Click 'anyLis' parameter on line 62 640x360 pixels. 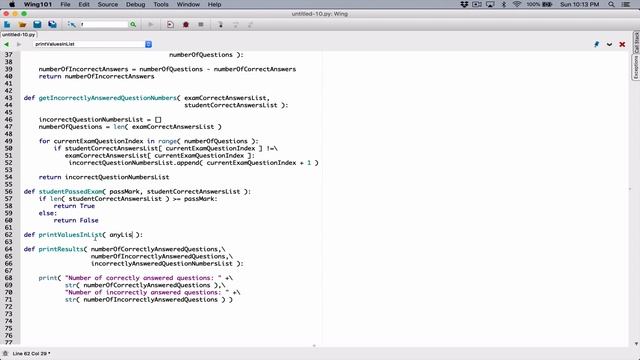pyautogui.click(x=121, y=235)
